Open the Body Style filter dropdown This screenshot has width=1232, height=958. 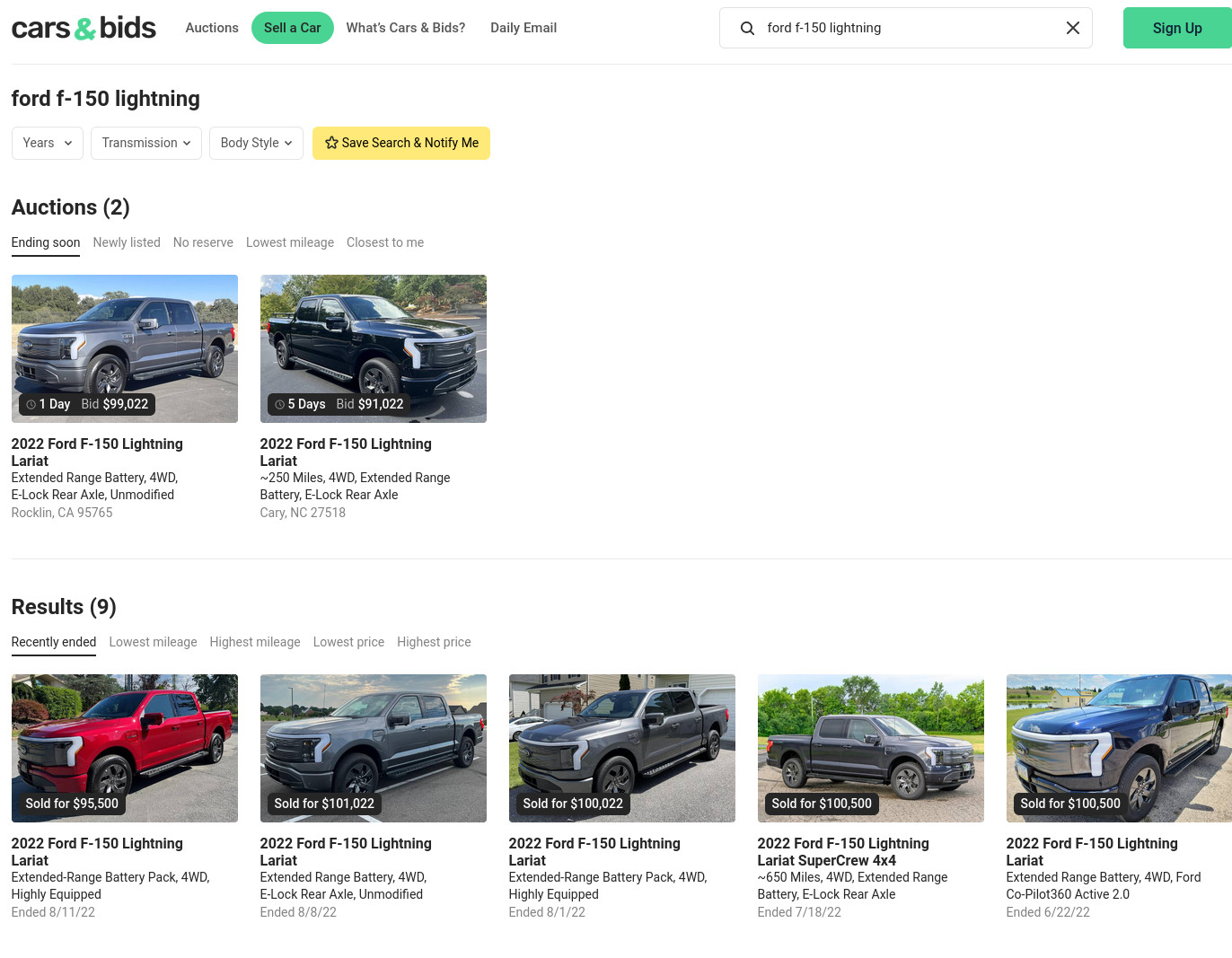tap(256, 143)
